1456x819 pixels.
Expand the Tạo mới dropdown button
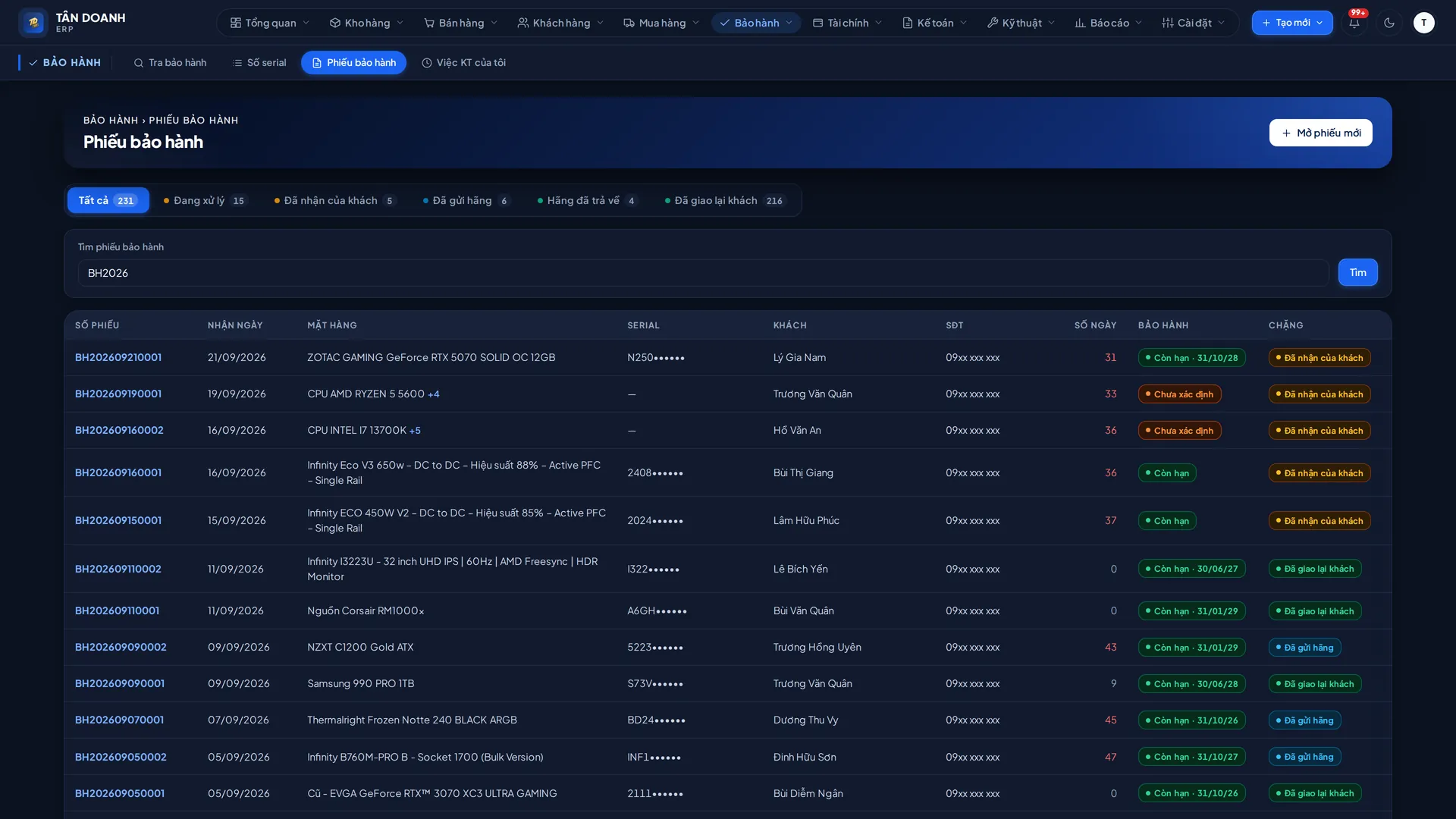[1292, 23]
